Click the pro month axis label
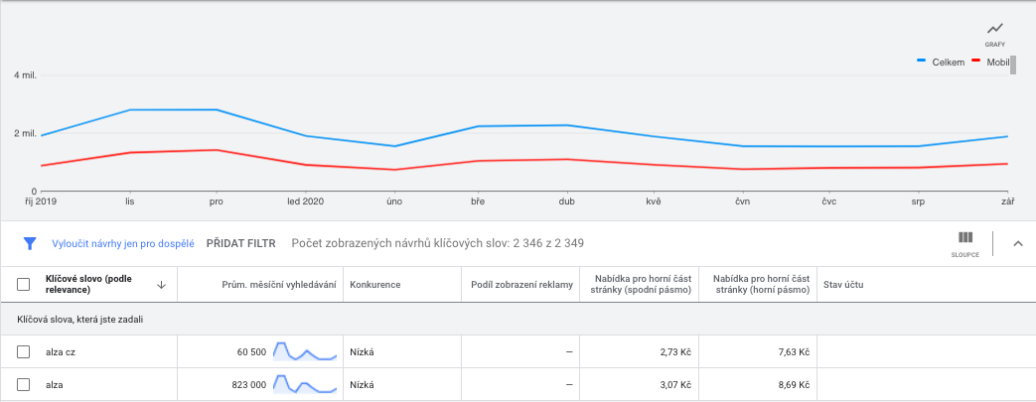This screenshot has width=1036, height=402. [216, 201]
